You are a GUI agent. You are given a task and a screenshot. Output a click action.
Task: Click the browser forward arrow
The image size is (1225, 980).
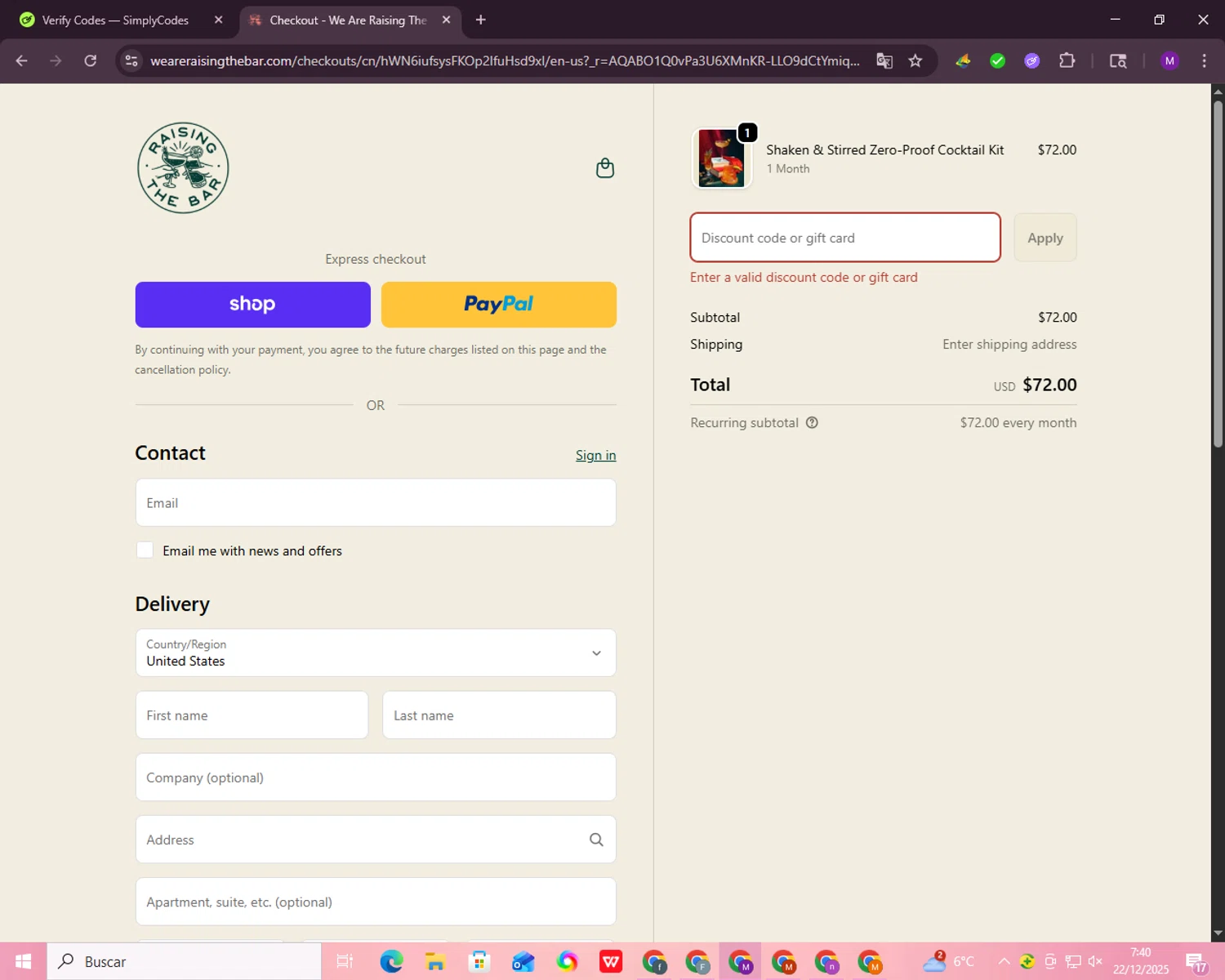pos(56,60)
